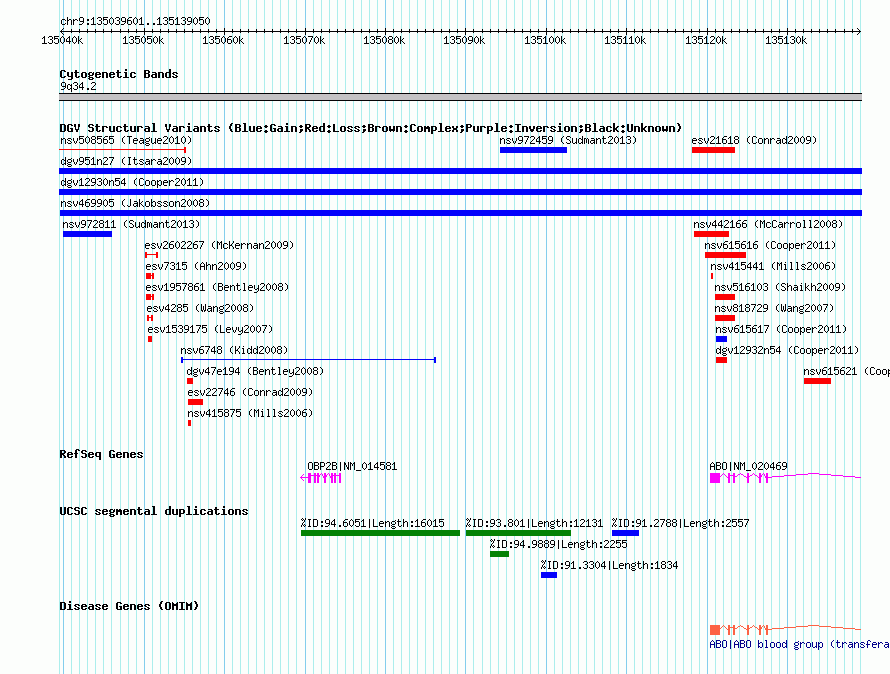Open the ABO blood group OMIM link
Image resolution: width=890 pixels, height=674 pixels.
[x=799, y=644]
